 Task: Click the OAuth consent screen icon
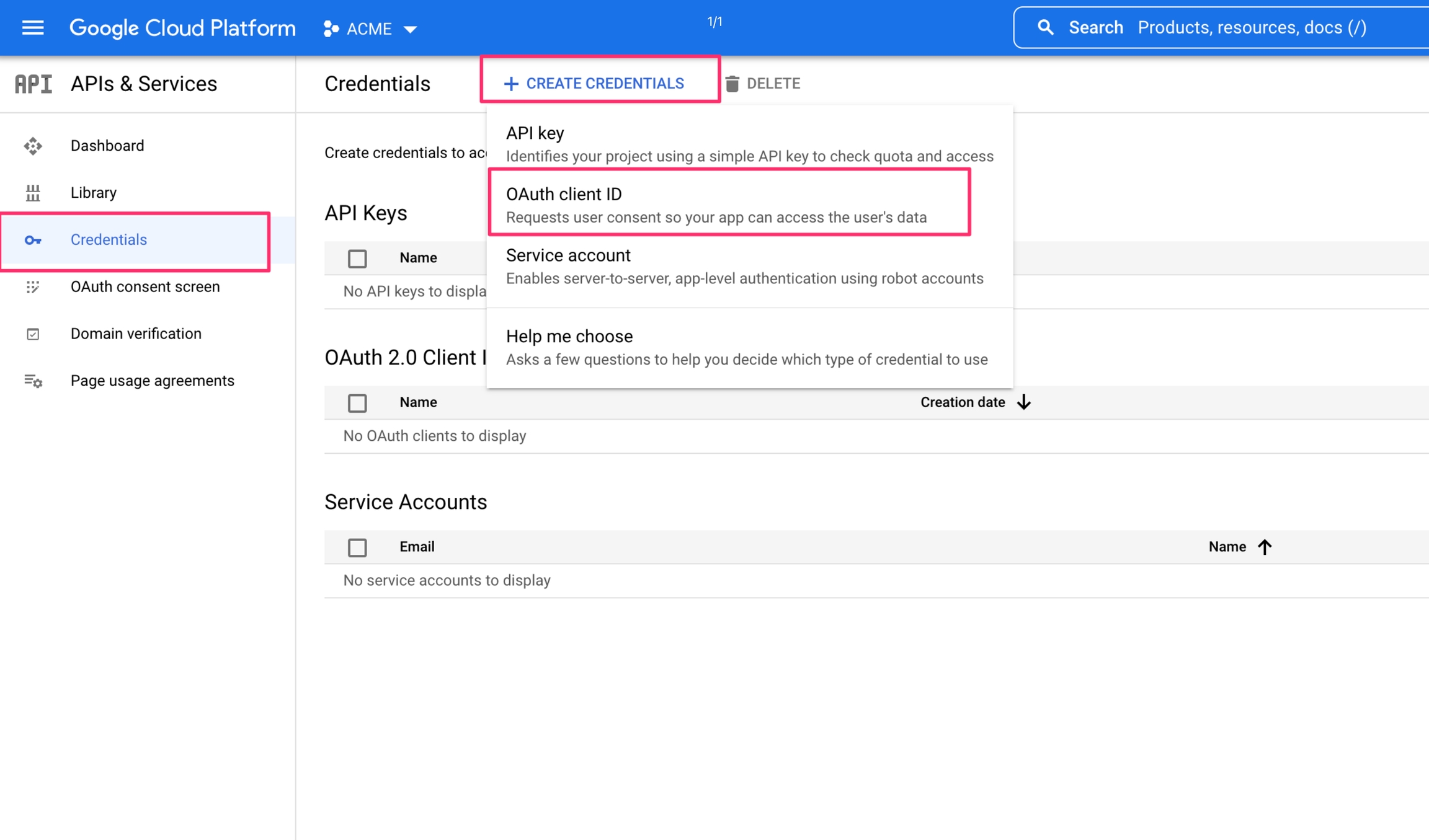[33, 287]
